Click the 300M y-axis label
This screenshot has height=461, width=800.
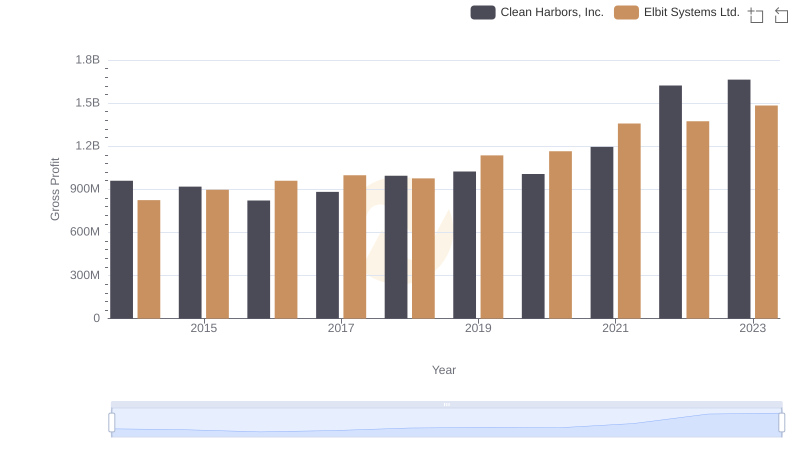(x=85, y=275)
